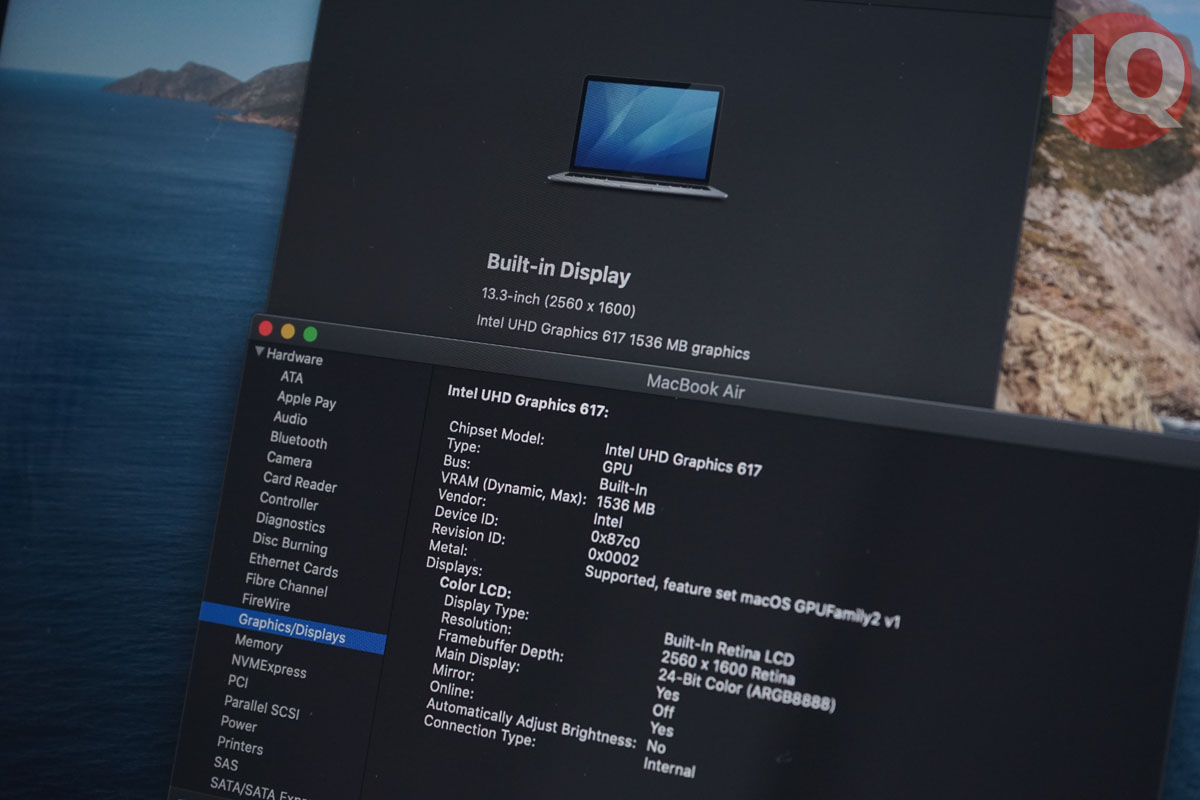Open the Diagnostics entry

point(290,522)
